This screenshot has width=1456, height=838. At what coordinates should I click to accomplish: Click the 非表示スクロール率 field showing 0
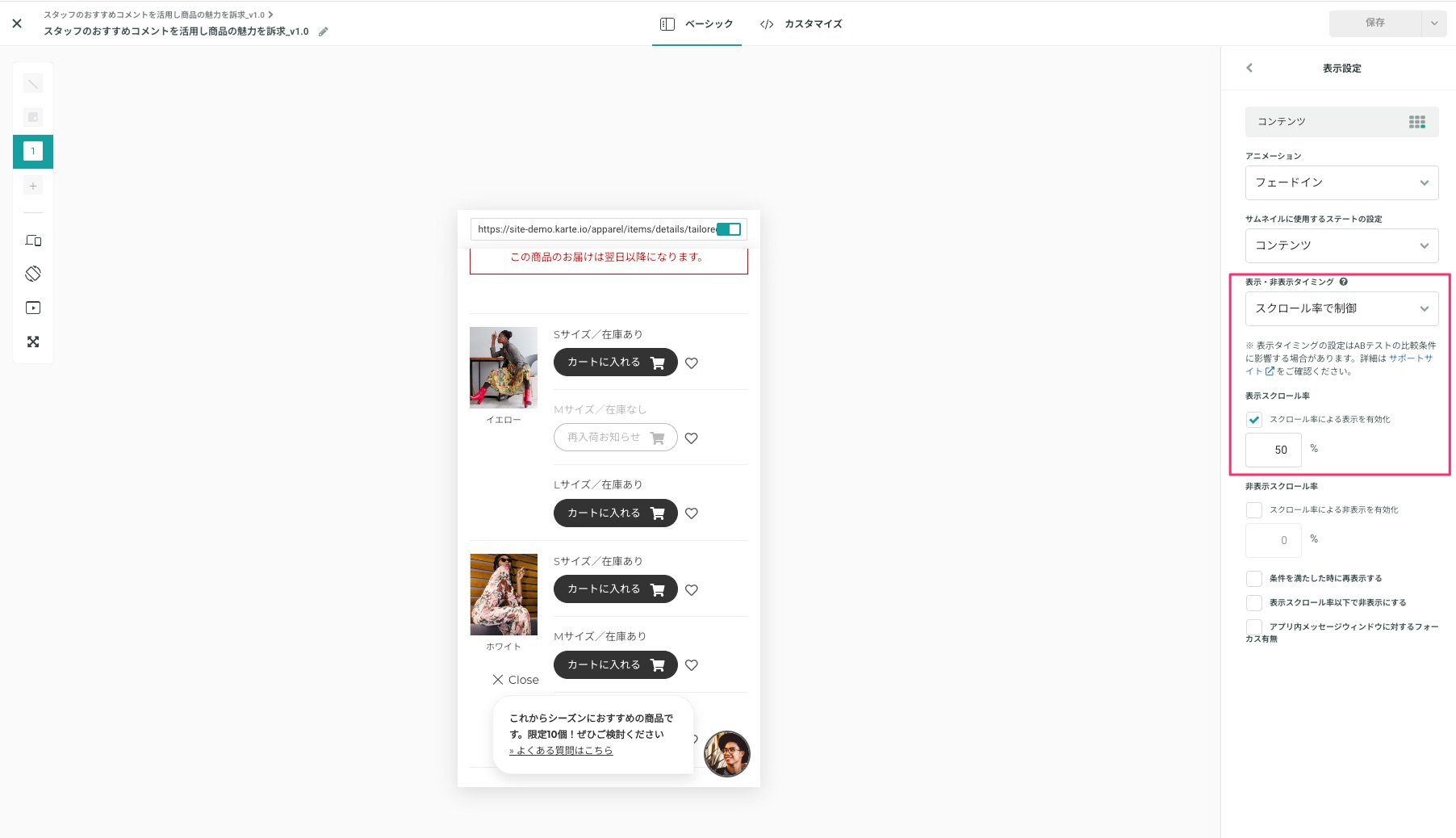coord(1274,540)
